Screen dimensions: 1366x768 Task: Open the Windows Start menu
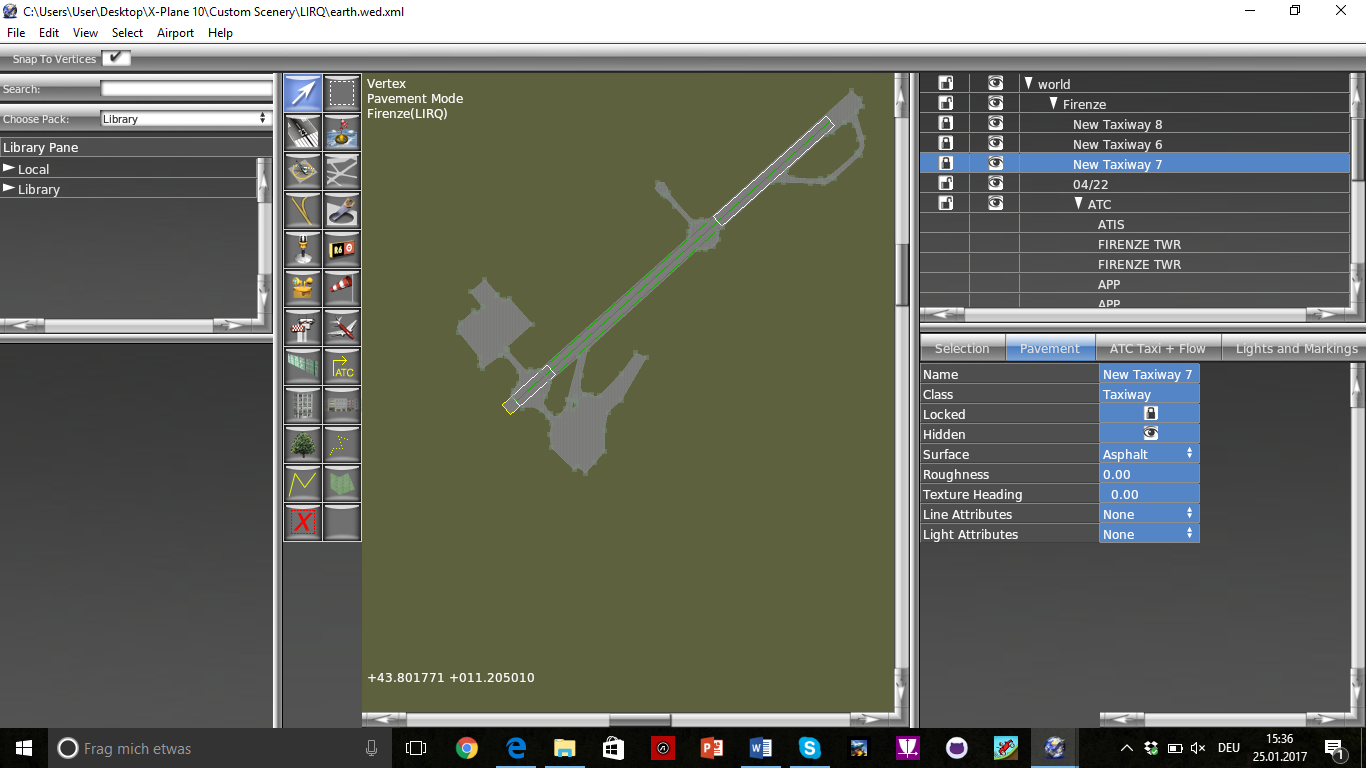pos(23,748)
